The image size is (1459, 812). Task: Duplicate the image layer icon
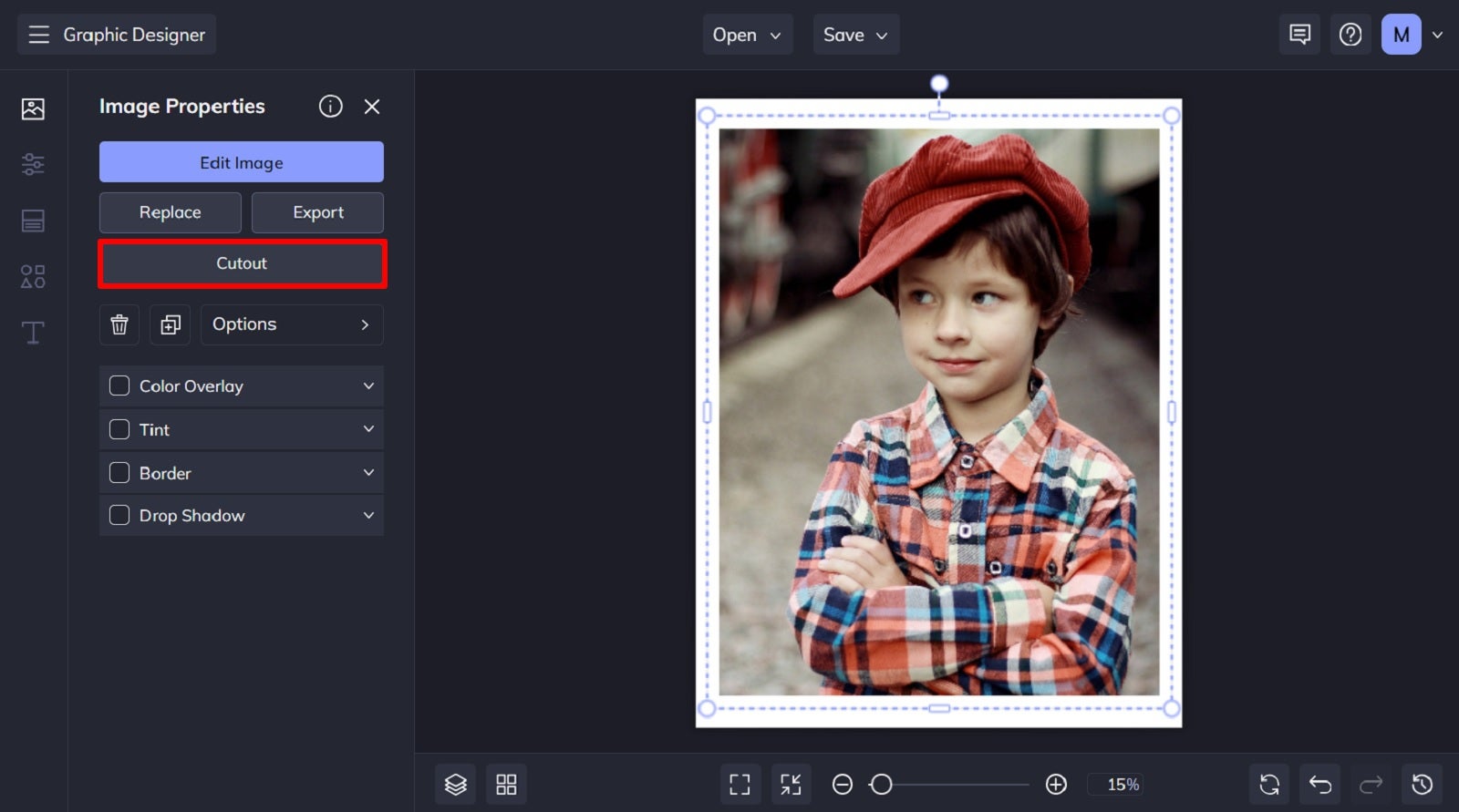pos(171,324)
